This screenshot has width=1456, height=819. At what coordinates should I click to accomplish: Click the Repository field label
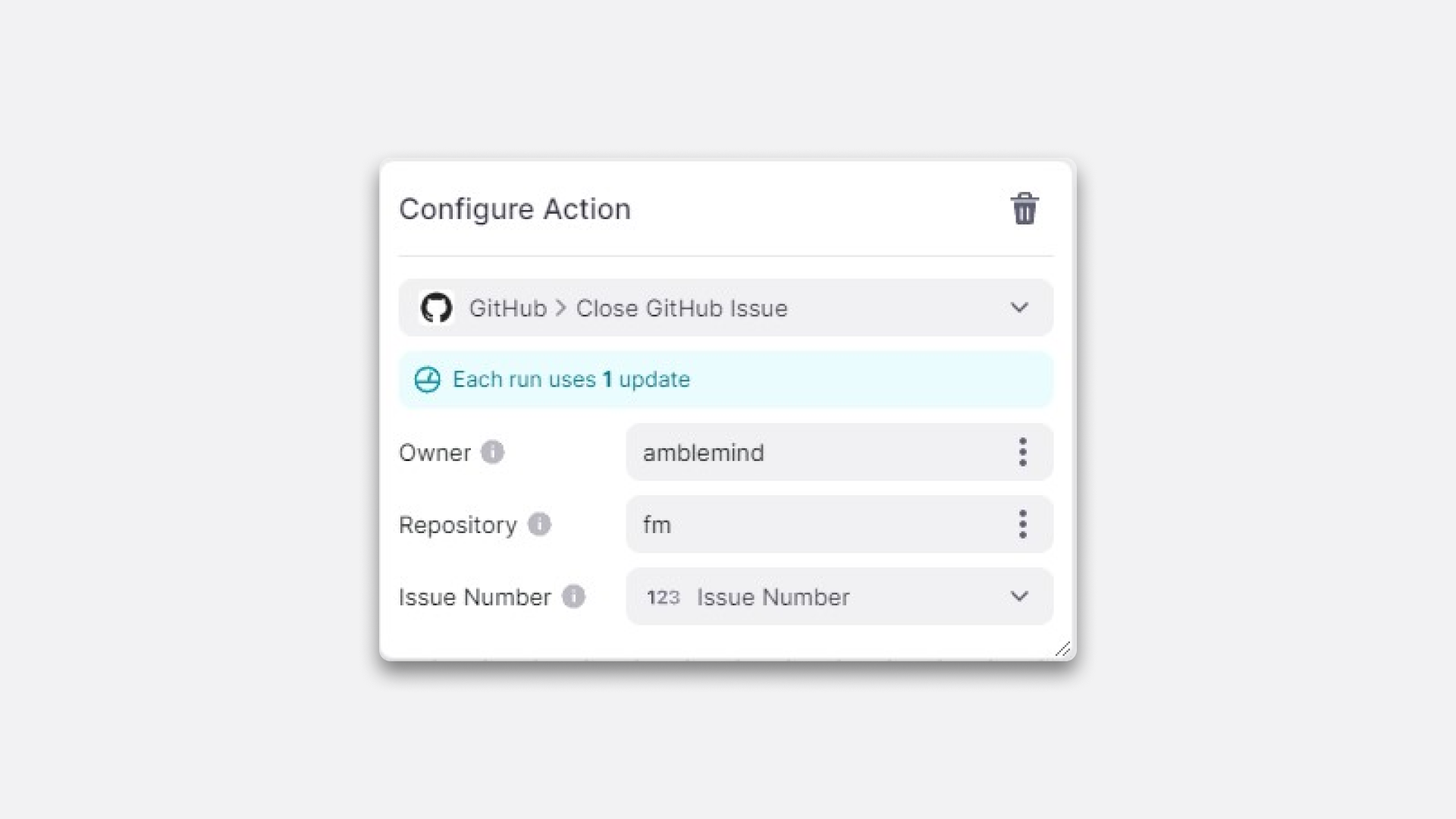[457, 525]
